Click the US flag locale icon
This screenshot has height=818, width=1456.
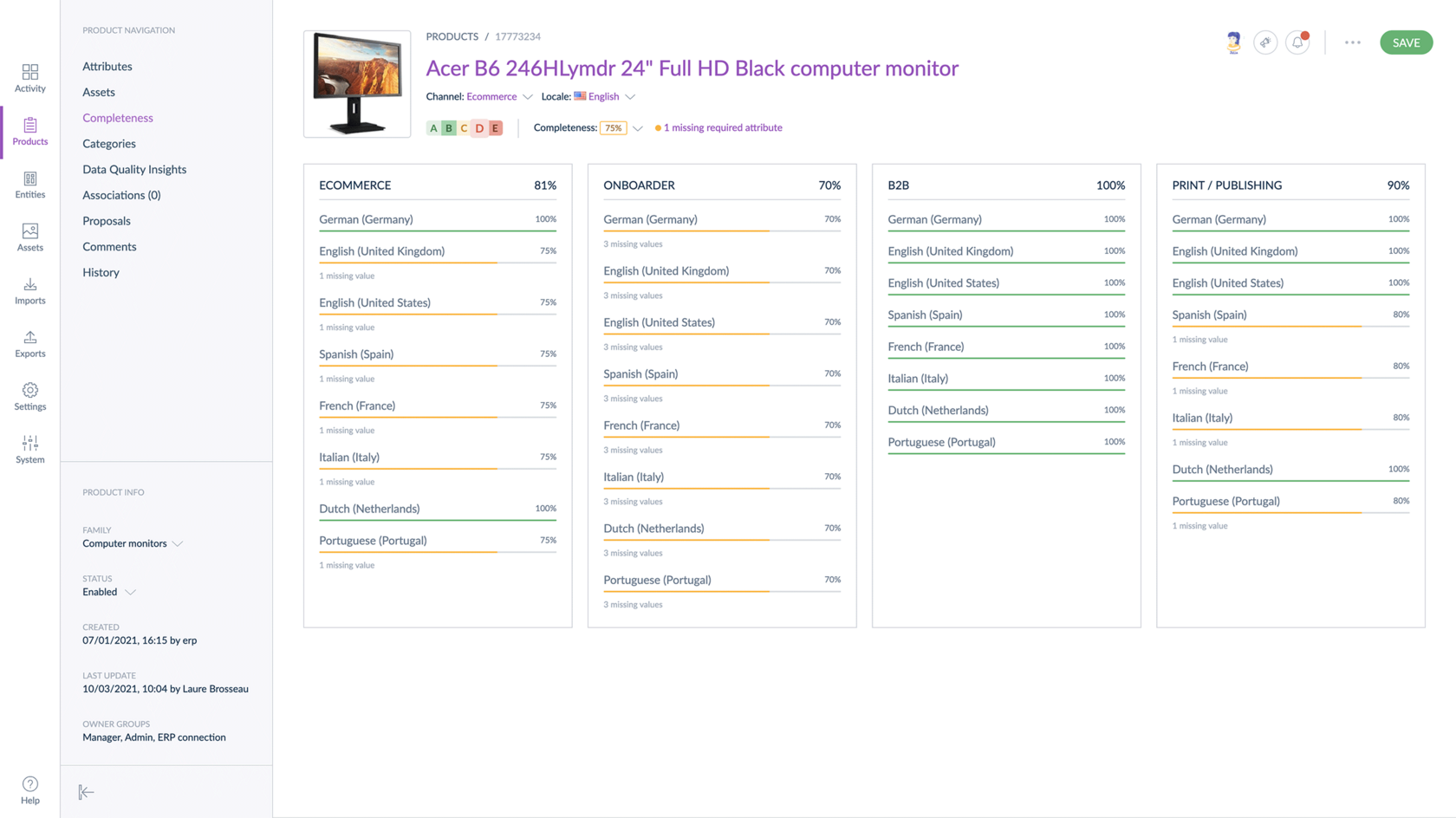click(580, 96)
